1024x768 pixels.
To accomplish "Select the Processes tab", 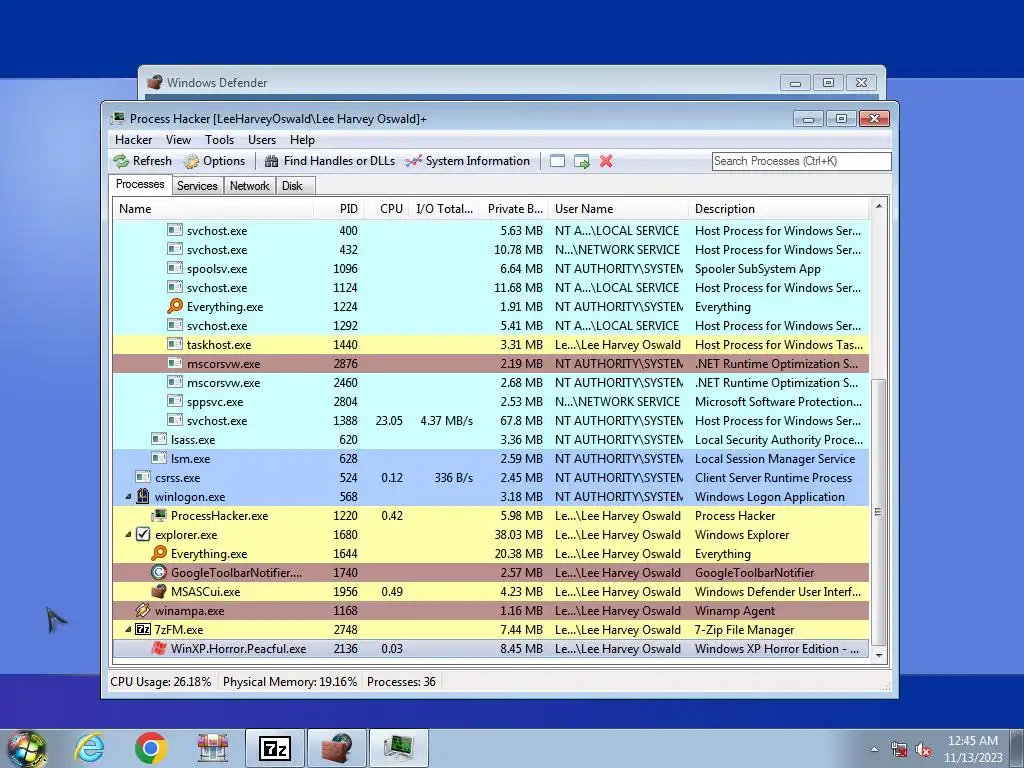I will [140, 185].
